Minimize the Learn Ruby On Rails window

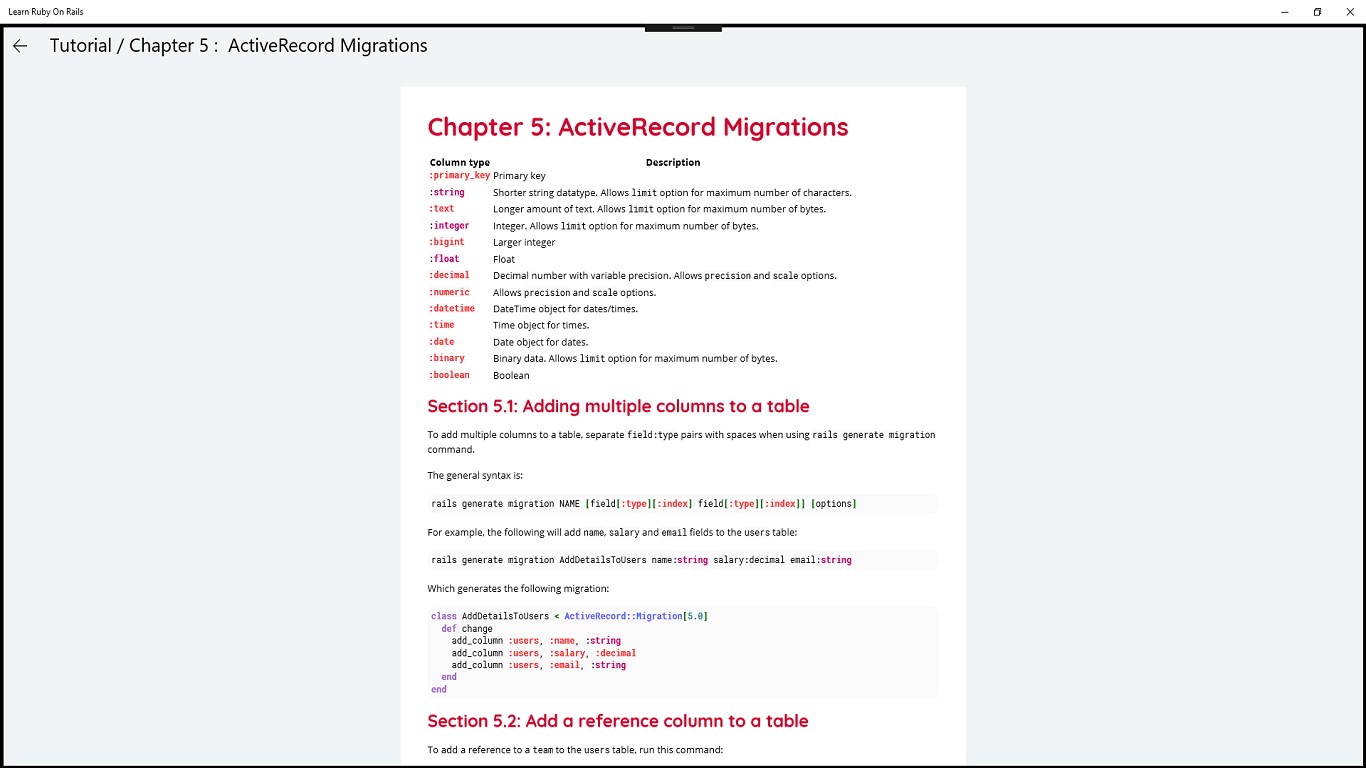1285,11
